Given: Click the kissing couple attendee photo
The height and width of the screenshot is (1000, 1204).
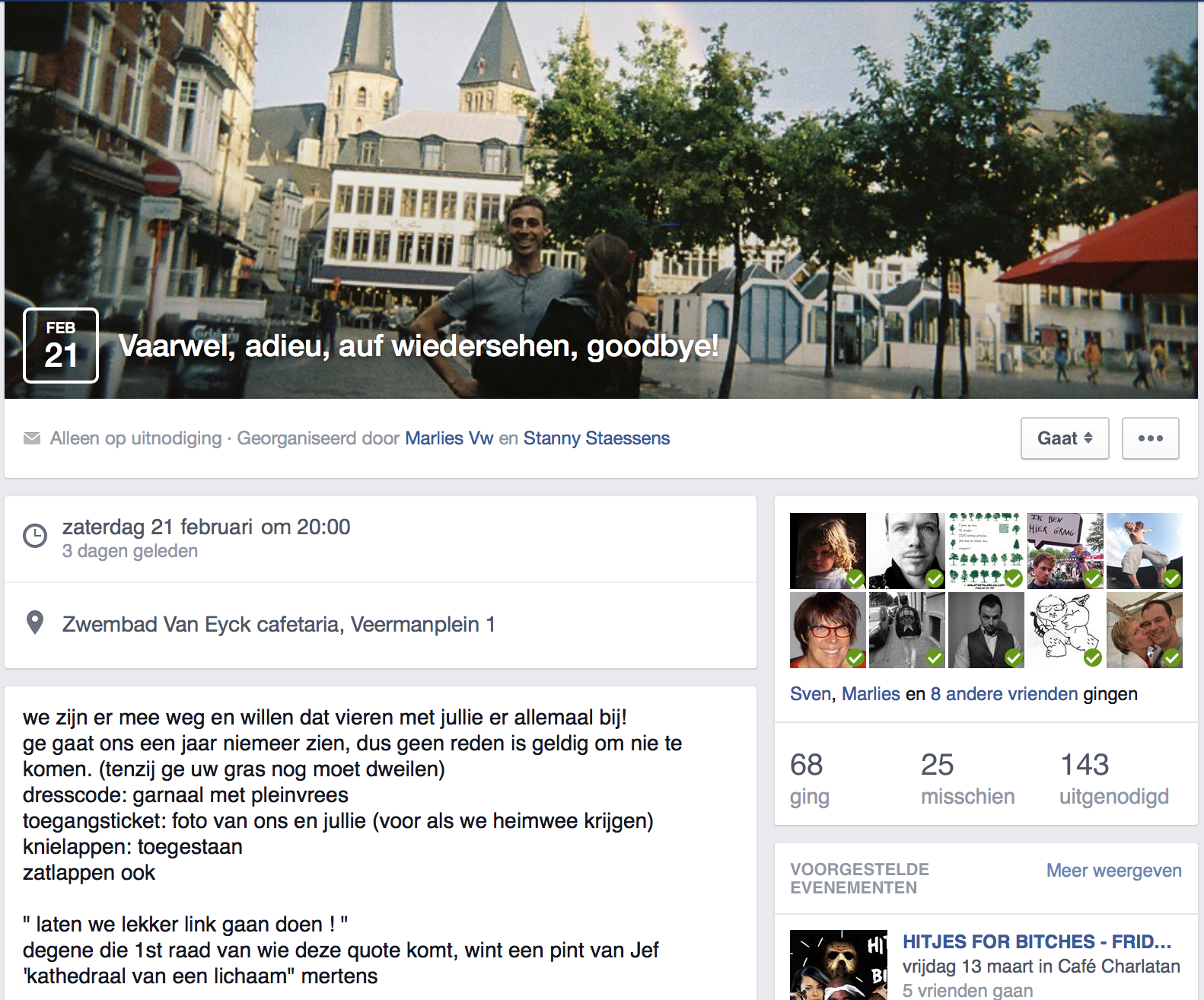Looking at the screenshot, I should click(x=1144, y=630).
